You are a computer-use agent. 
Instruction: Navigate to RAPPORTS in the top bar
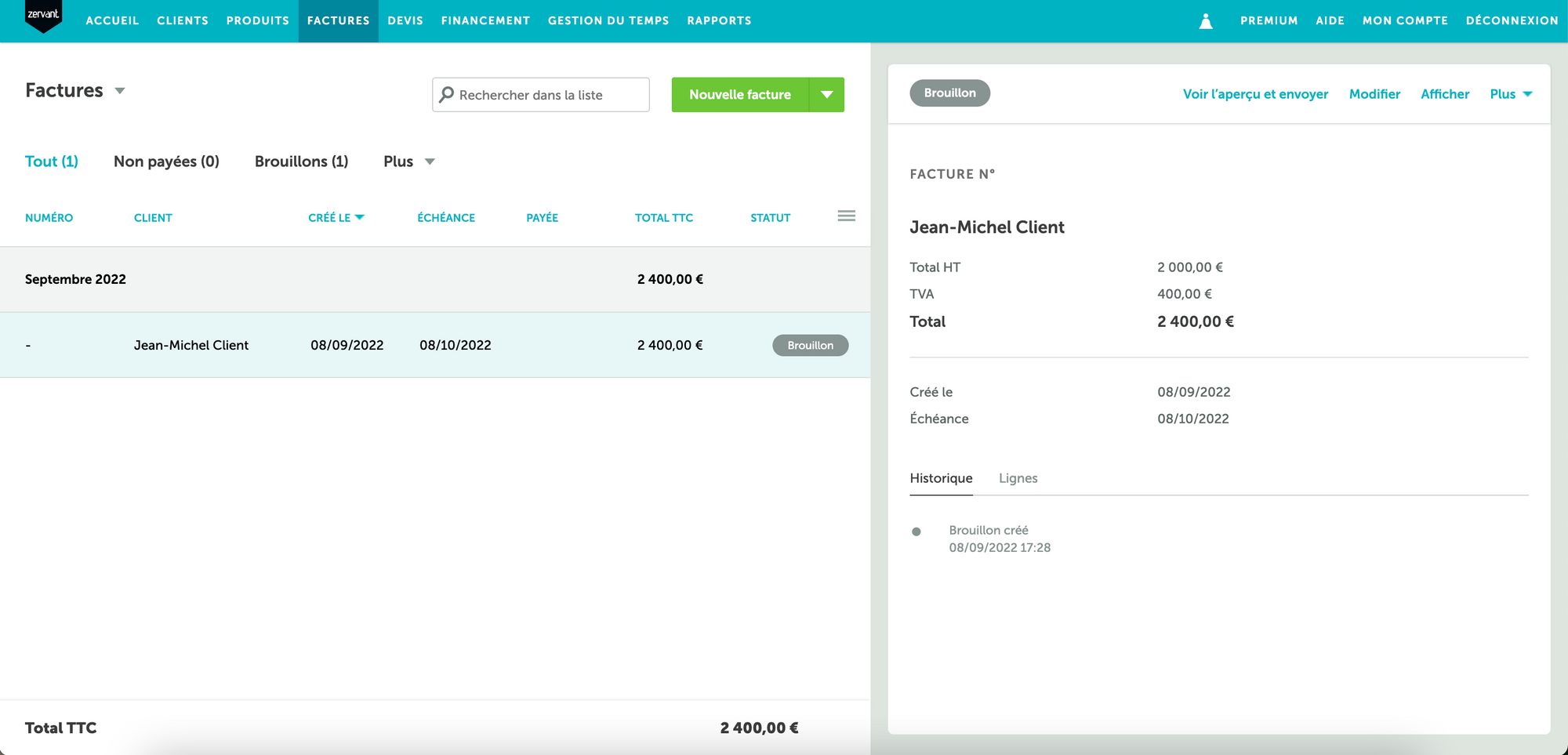coord(718,20)
